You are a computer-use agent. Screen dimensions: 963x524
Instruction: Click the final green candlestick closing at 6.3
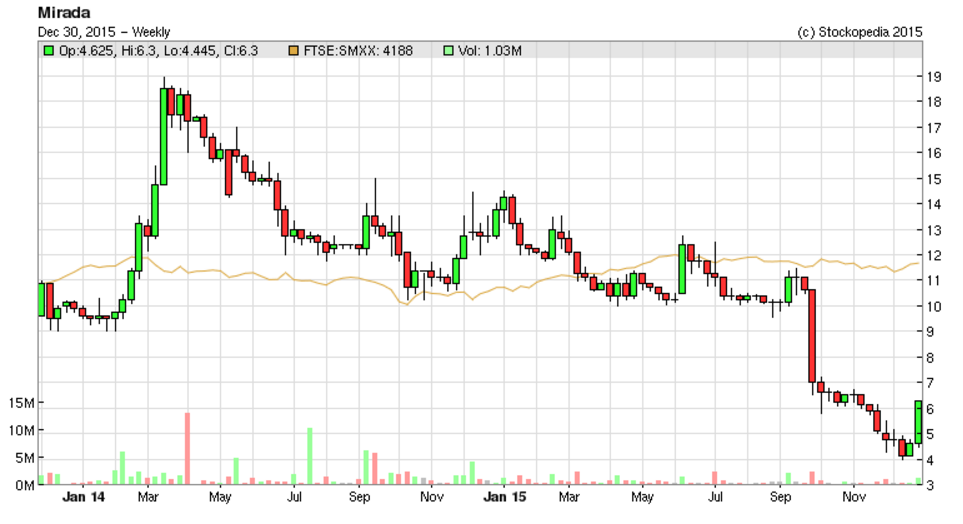(919, 422)
